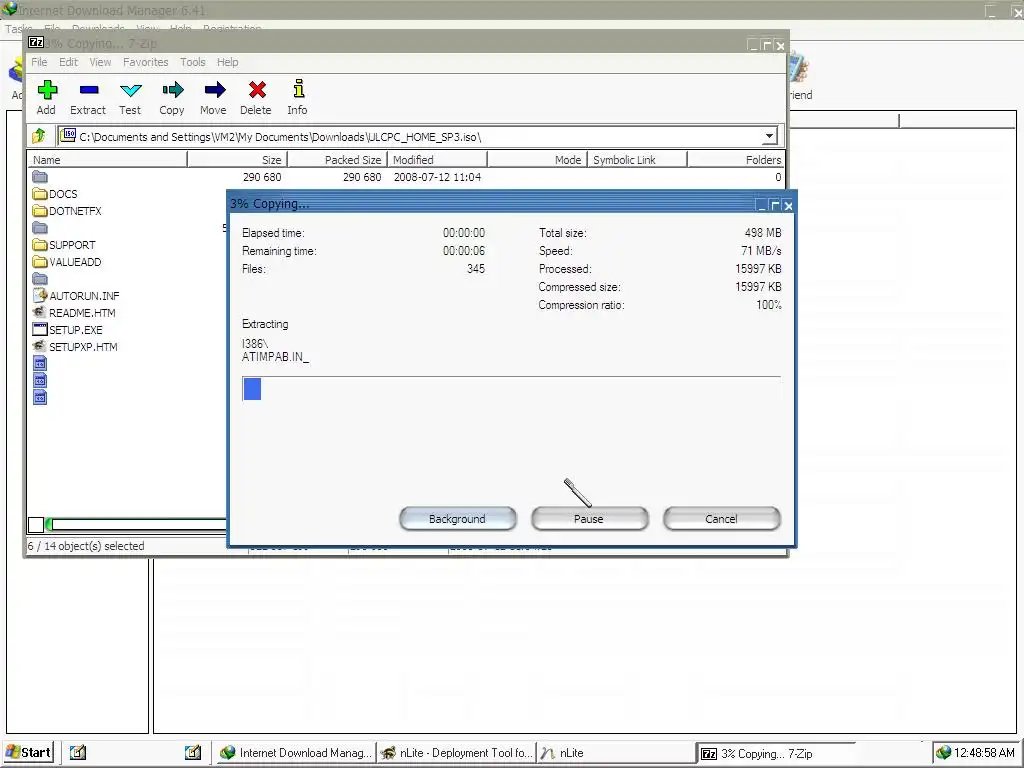
Task: Sort by the Packed Size column header
Action: point(338,159)
